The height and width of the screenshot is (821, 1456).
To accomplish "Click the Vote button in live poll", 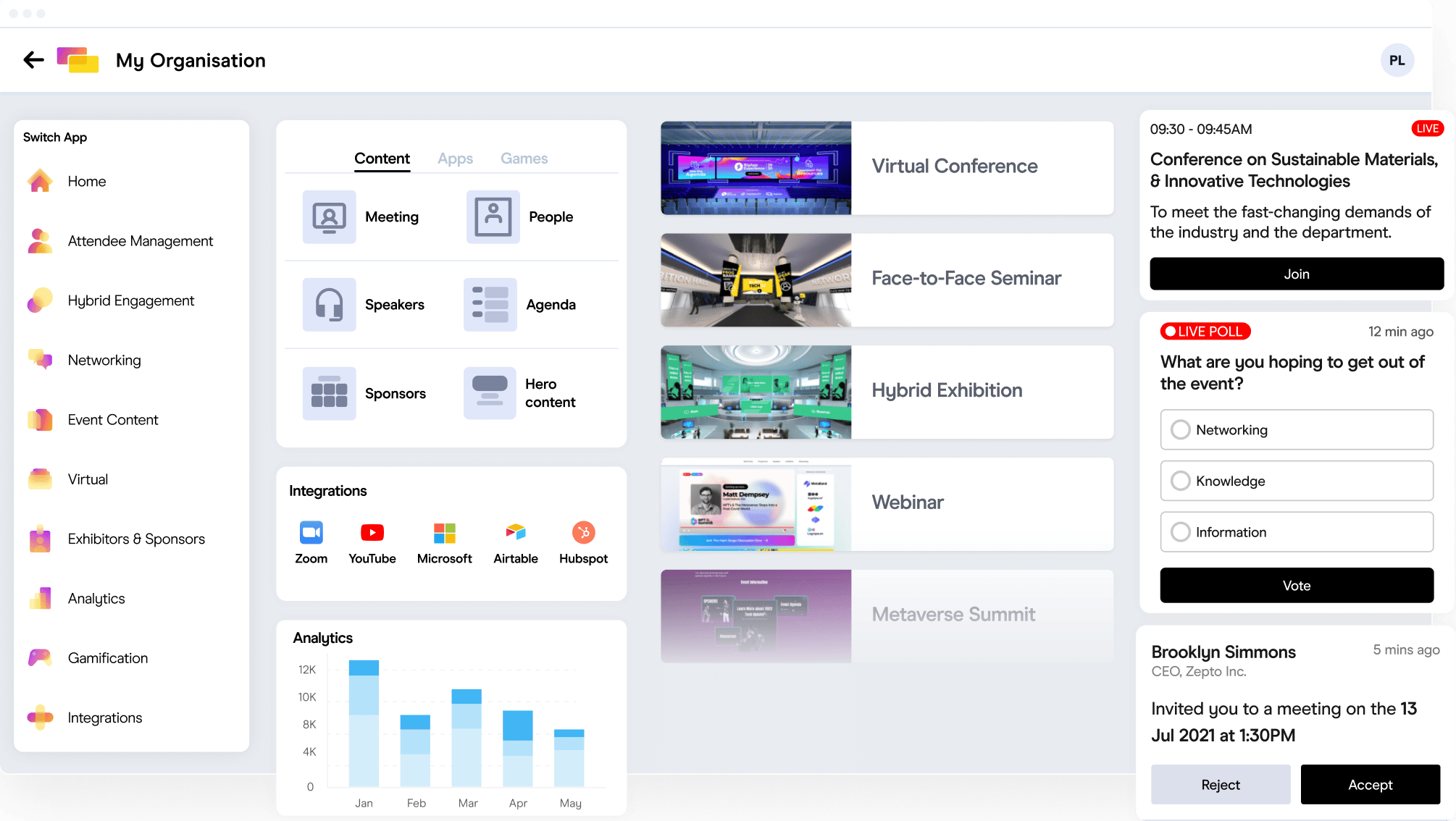I will tap(1296, 585).
